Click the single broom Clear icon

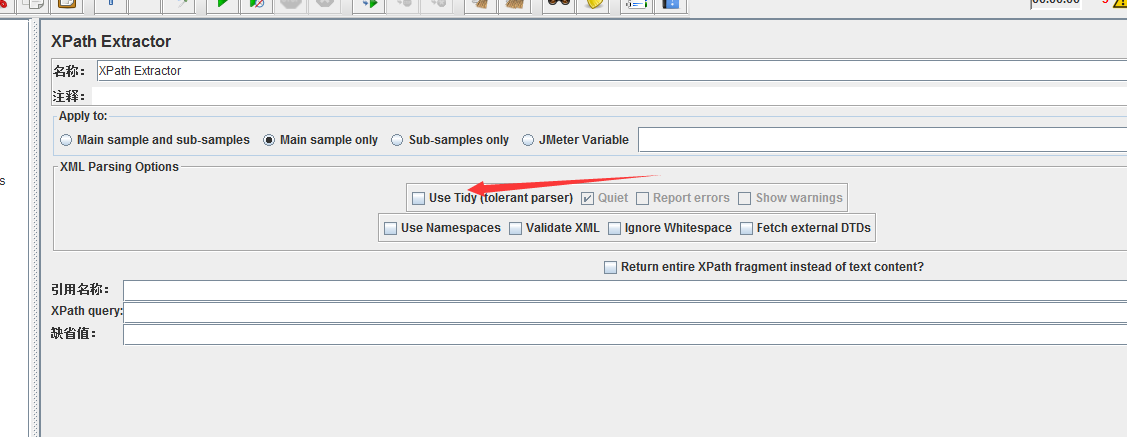(x=480, y=4)
